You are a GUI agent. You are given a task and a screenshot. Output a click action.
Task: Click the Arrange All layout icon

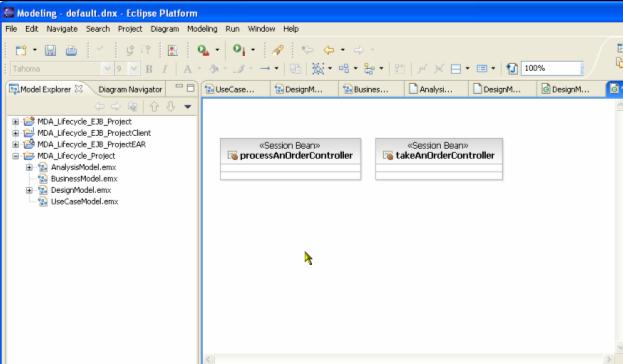318,69
